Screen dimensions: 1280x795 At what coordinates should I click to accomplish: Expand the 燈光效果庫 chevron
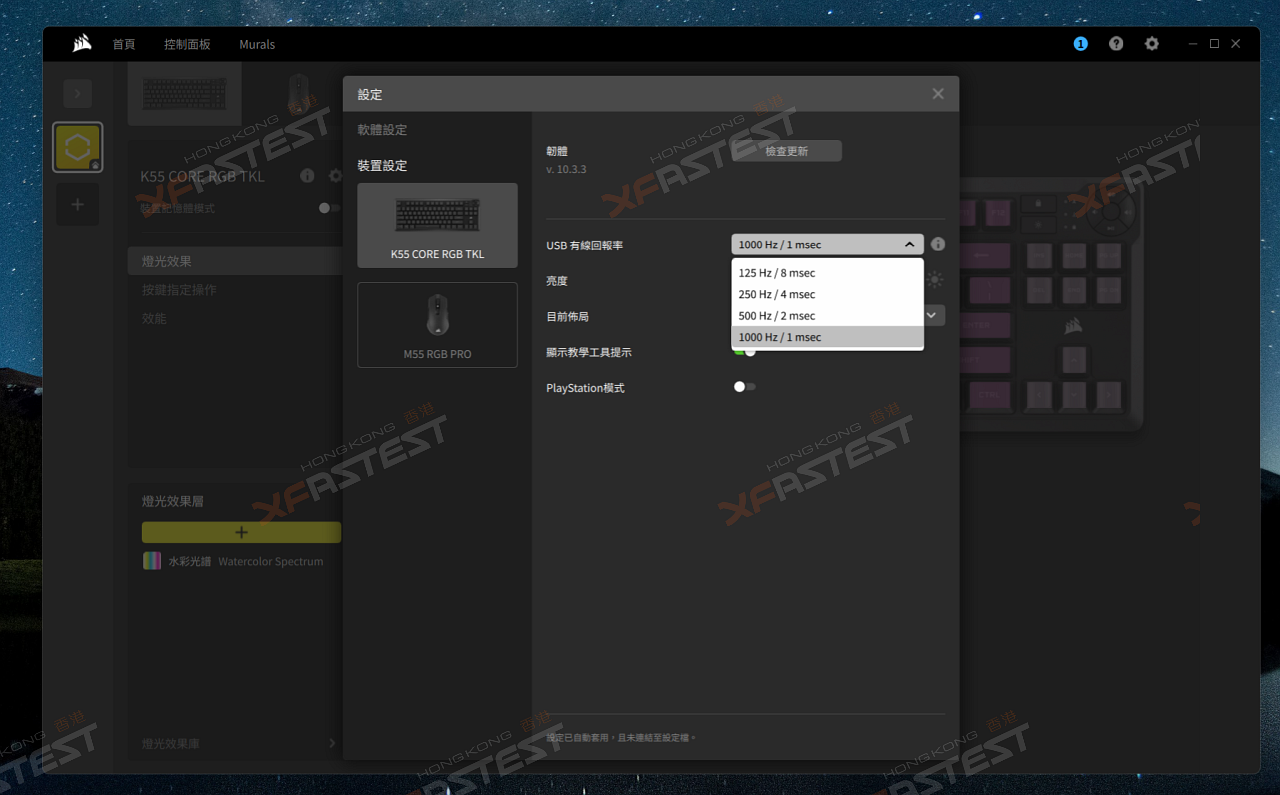coord(332,743)
